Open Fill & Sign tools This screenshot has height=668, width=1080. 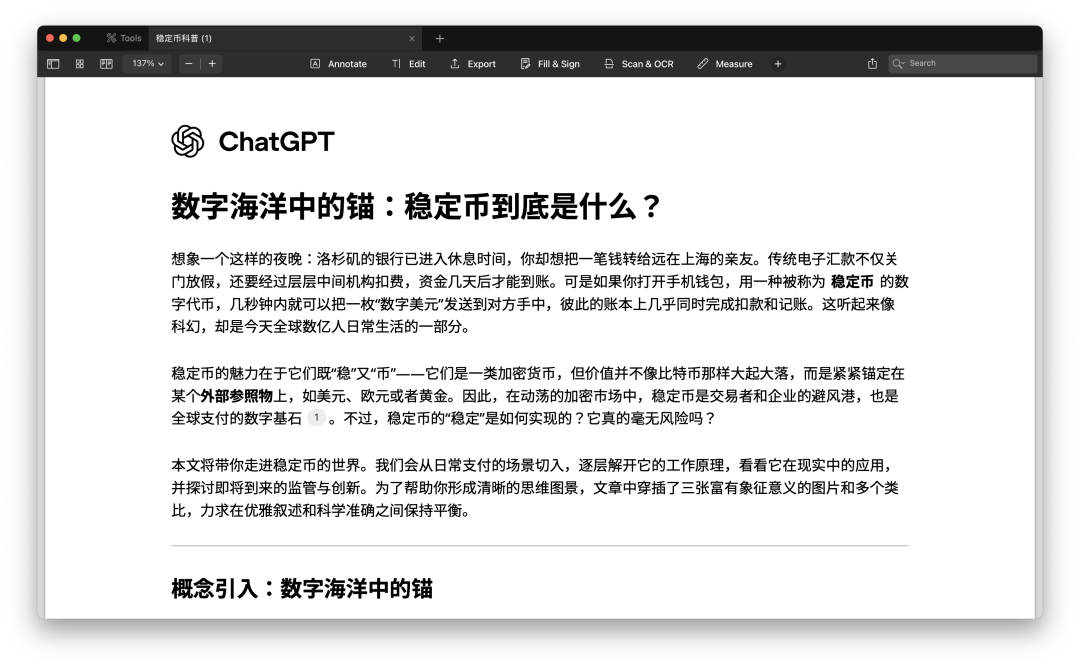[550, 64]
